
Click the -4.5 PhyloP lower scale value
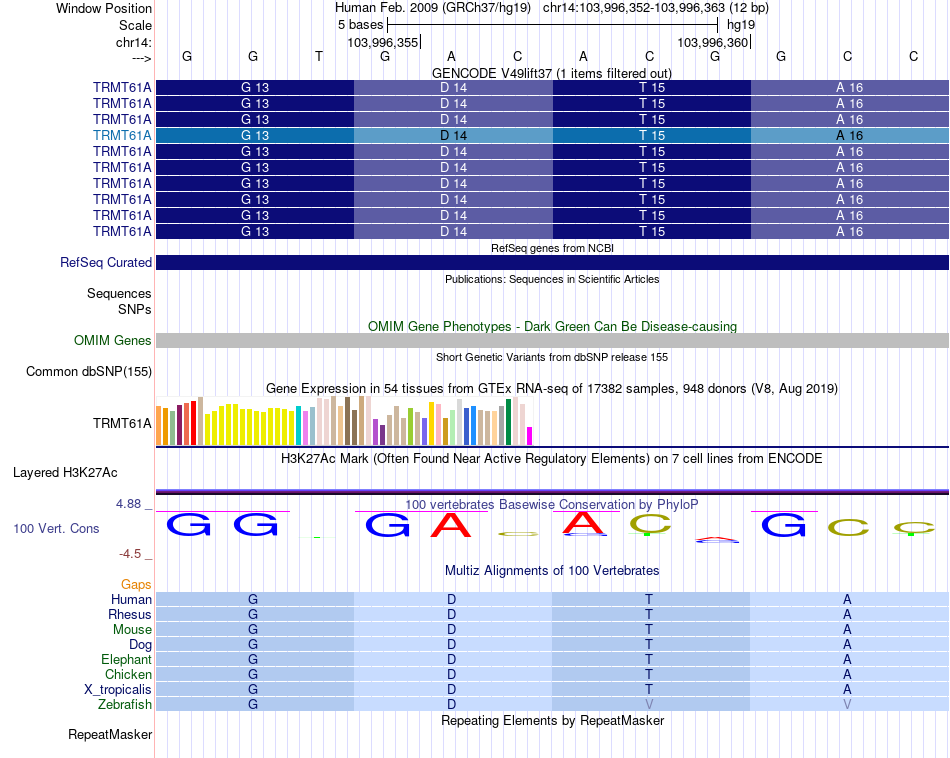[130, 553]
